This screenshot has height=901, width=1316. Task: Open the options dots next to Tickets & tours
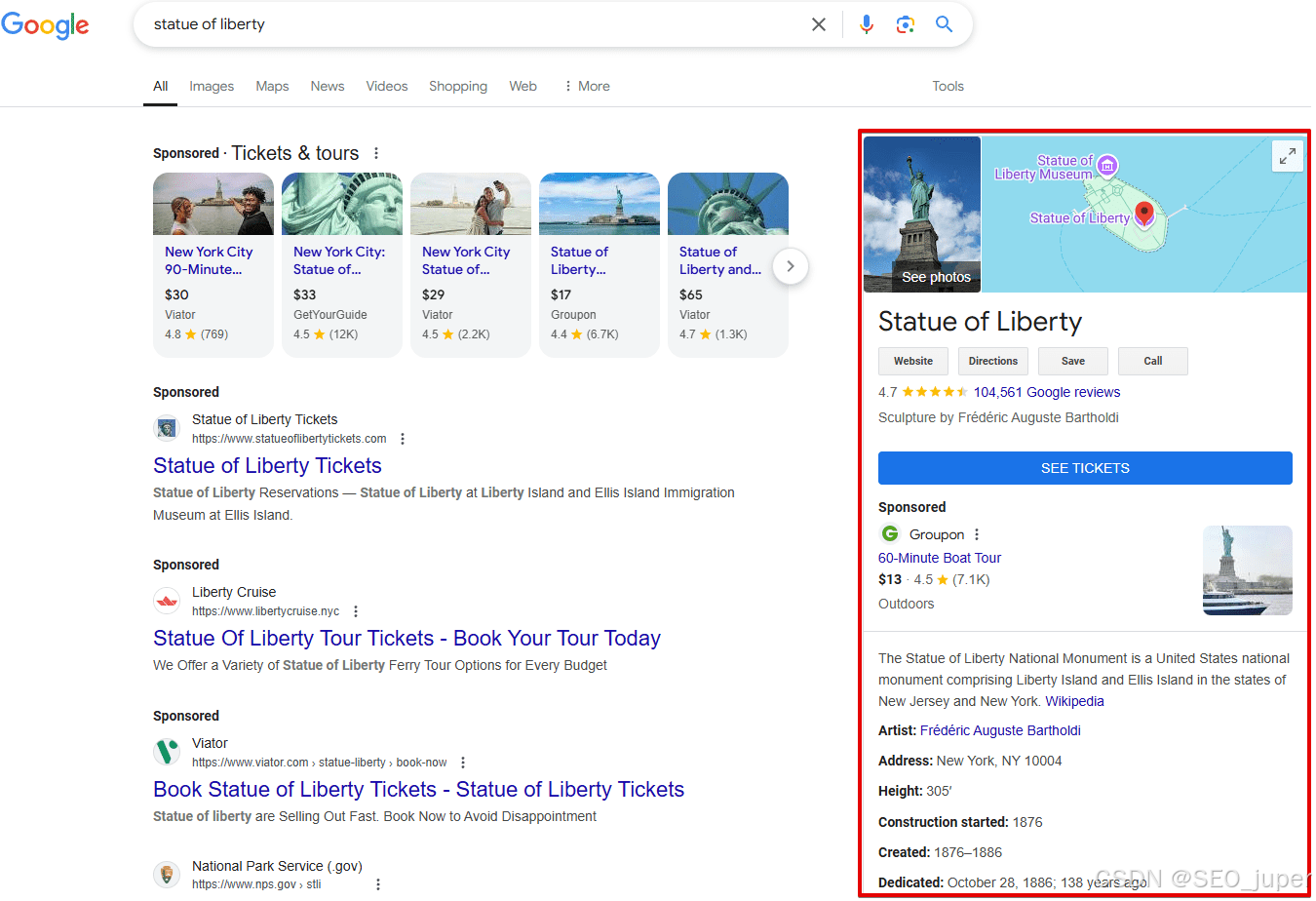point(376,153)
